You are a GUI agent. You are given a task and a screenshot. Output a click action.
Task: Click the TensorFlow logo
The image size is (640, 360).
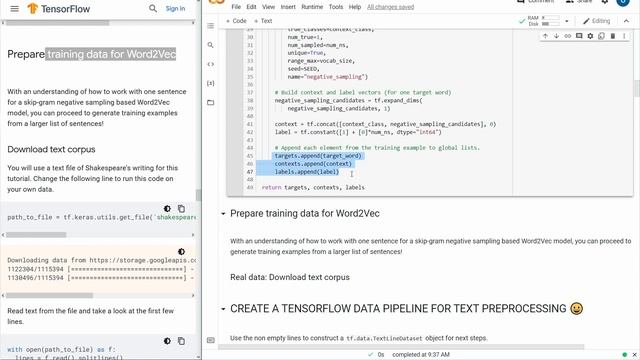59,9
